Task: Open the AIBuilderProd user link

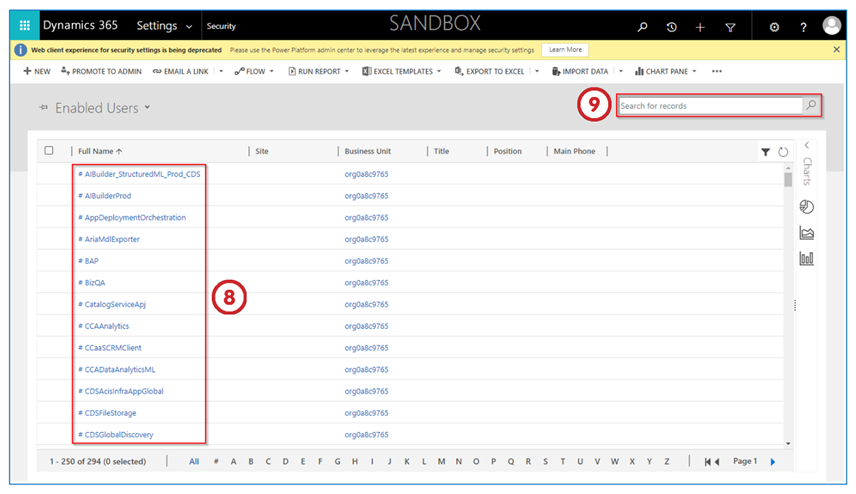Action: point(108,196)
